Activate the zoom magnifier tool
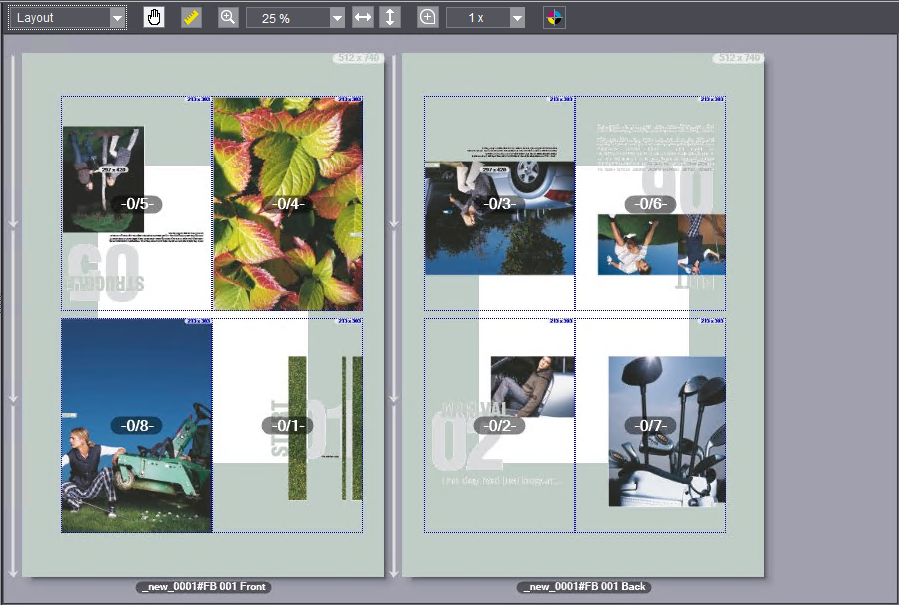Screen dimensions: 899x605 227,16
